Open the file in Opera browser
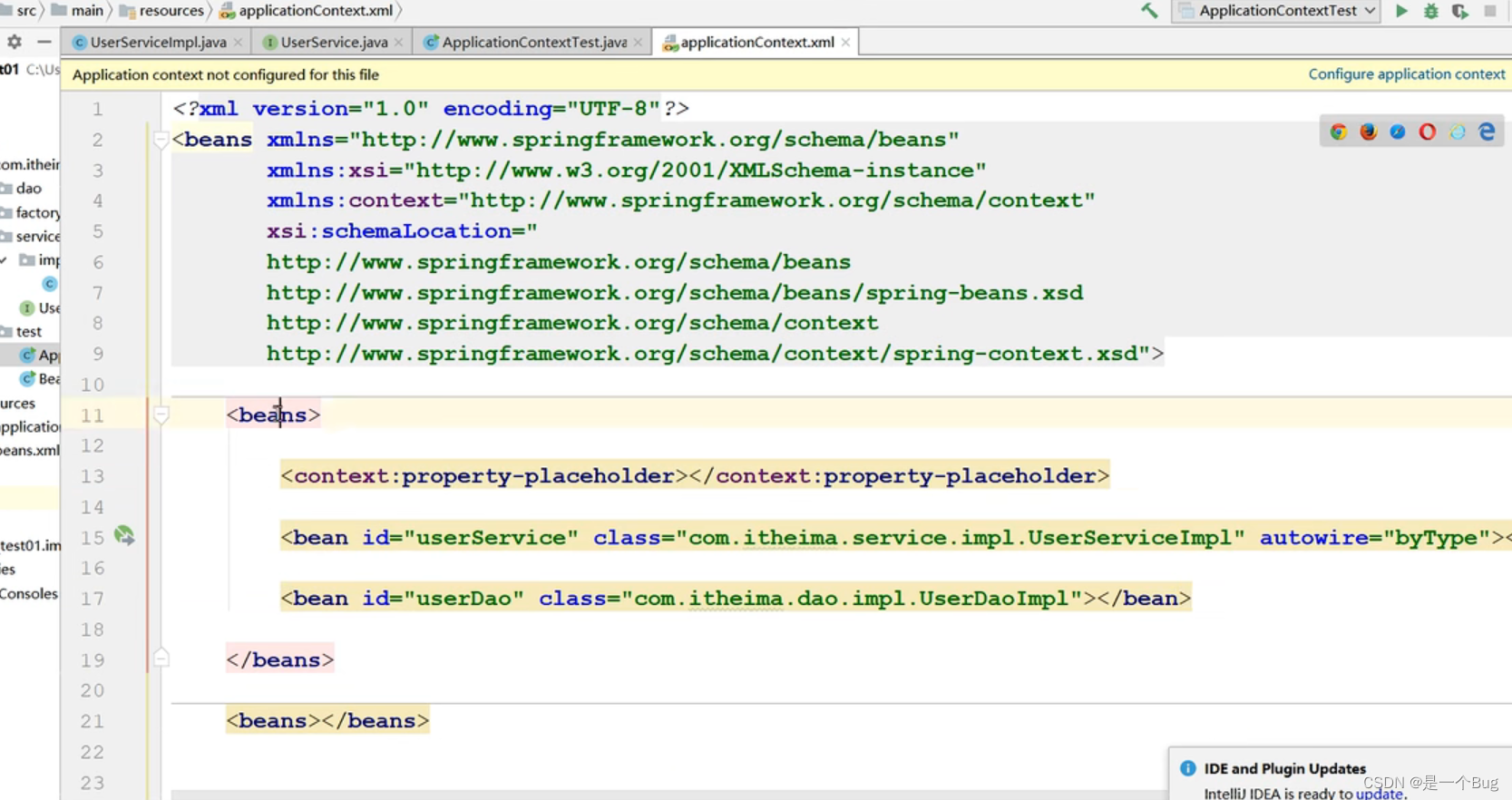 (1428, 132)
